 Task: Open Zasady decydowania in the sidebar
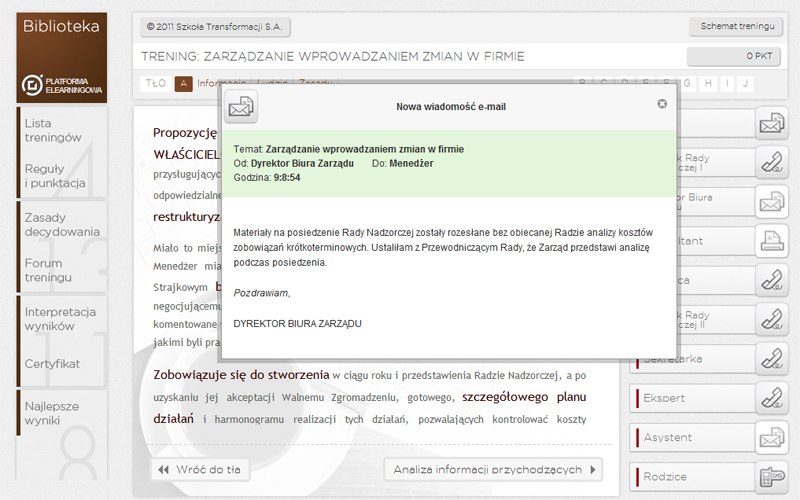(62, 224)
